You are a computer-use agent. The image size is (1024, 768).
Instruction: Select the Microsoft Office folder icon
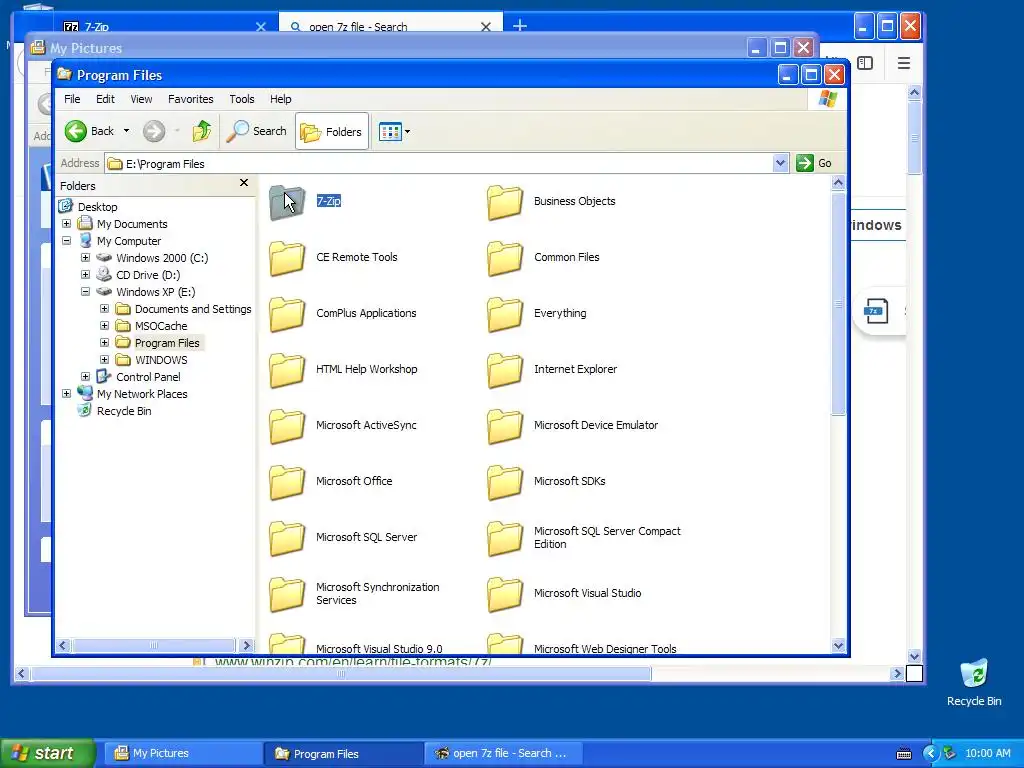click(287, 483)
